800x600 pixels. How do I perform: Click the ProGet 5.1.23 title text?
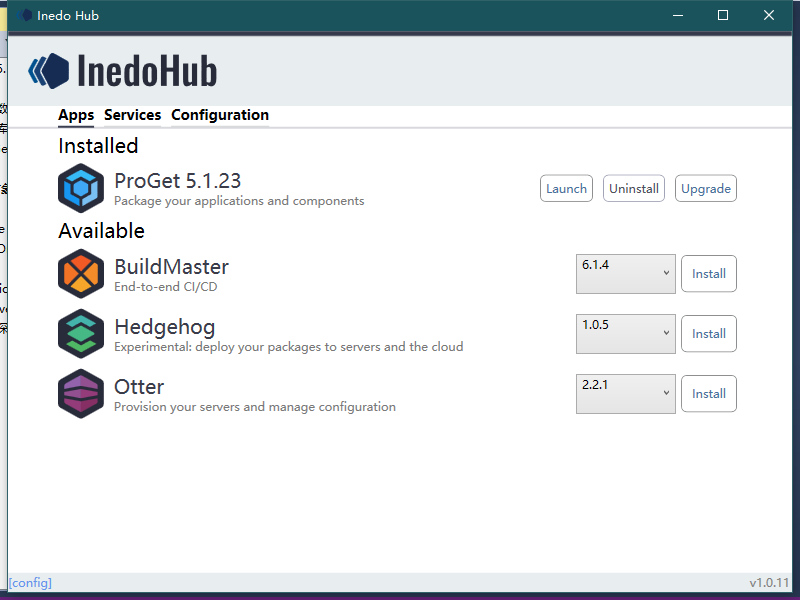(x=178, y=181)
